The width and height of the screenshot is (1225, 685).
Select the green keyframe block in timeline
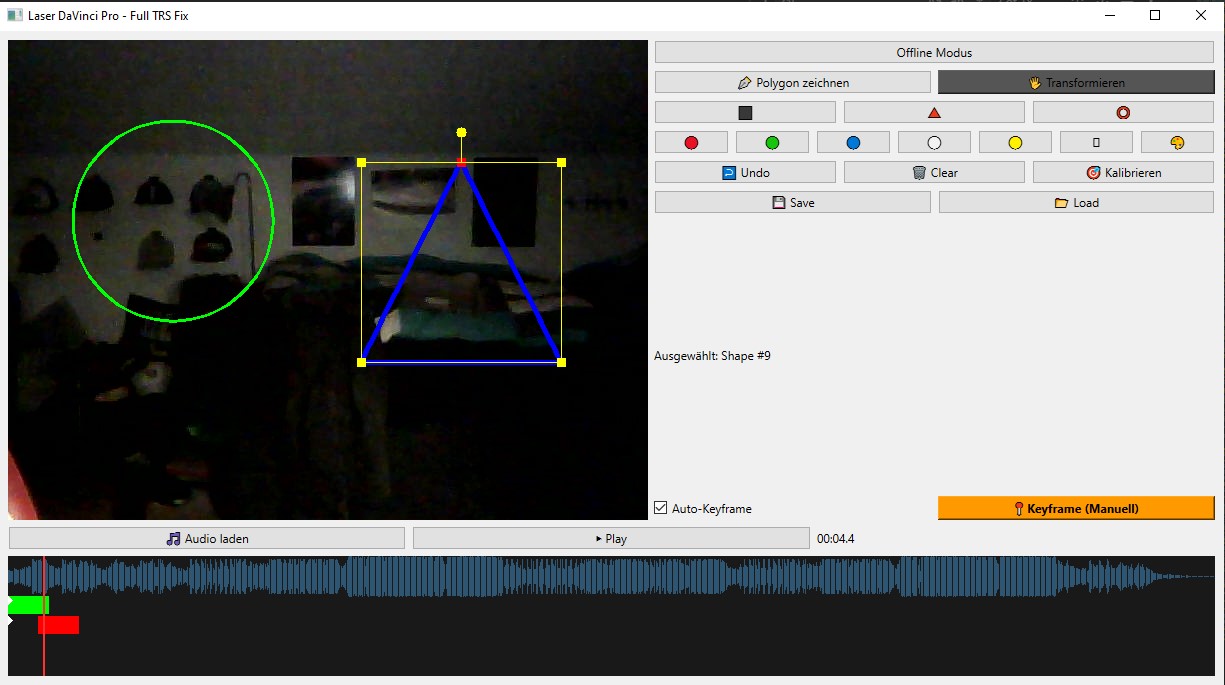pyautogui.click(x=28, y=605)
